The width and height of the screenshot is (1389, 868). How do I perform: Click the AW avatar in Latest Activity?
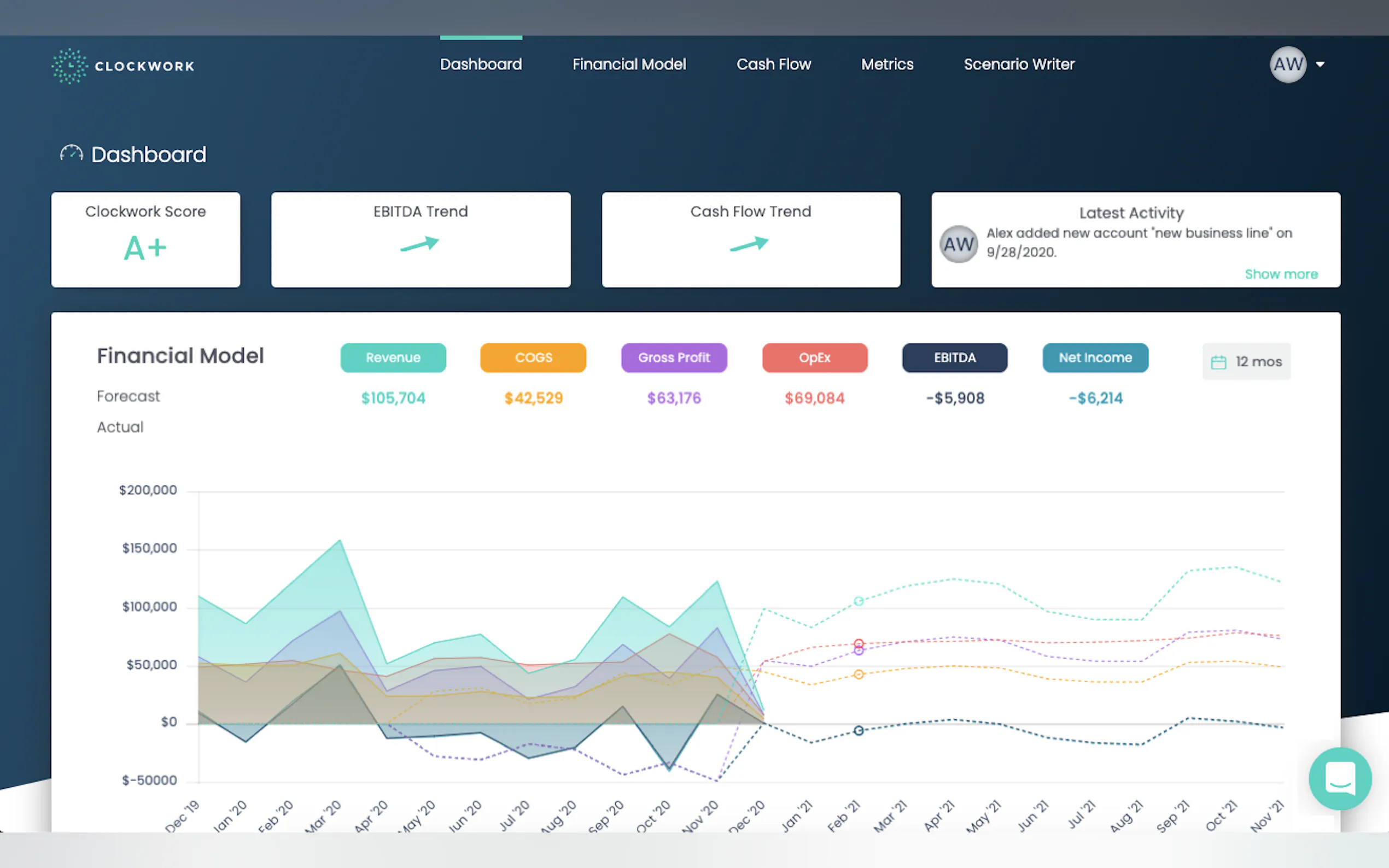pyautogui.click(x=958, y=244)
